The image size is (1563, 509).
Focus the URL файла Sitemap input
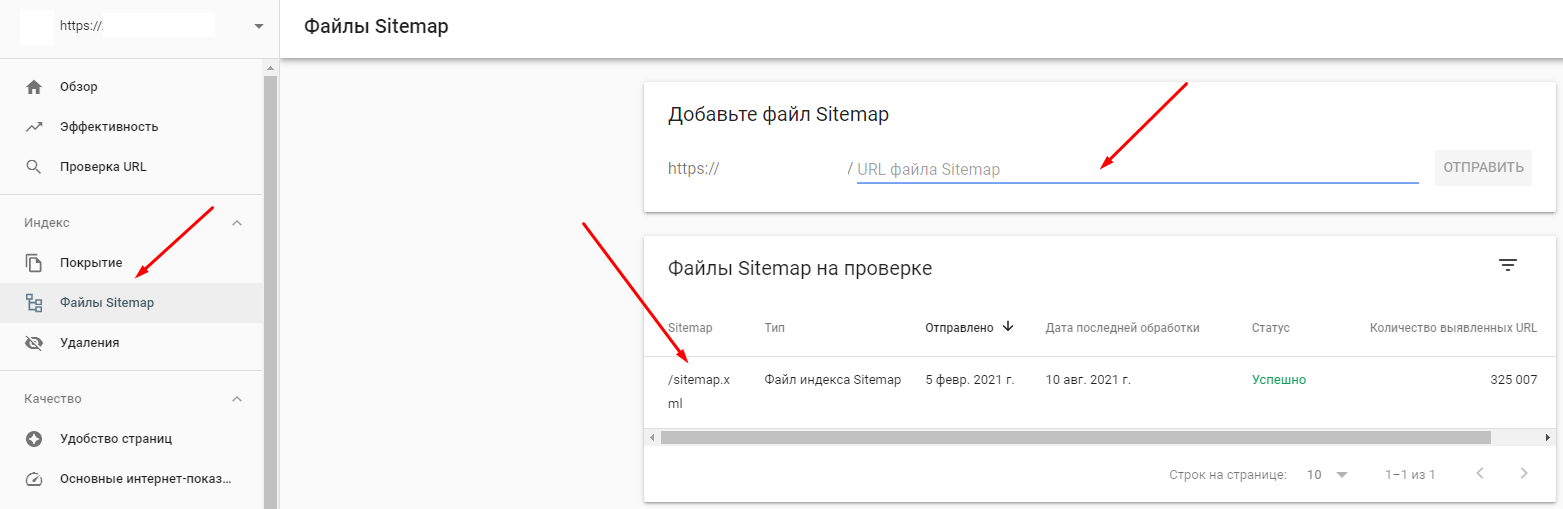pos(1136,170)
